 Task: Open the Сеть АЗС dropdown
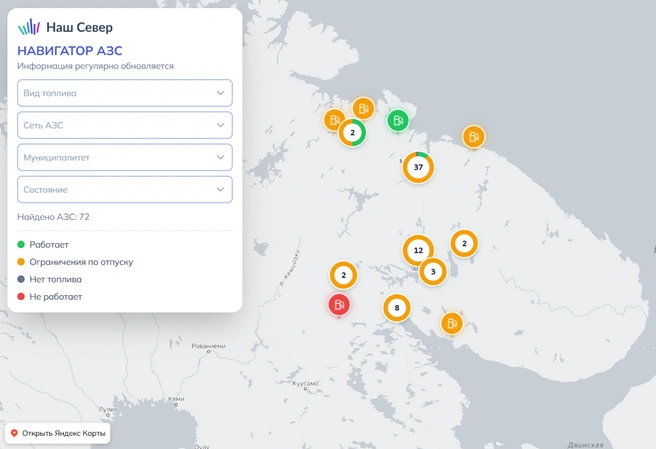click(125, 125)
